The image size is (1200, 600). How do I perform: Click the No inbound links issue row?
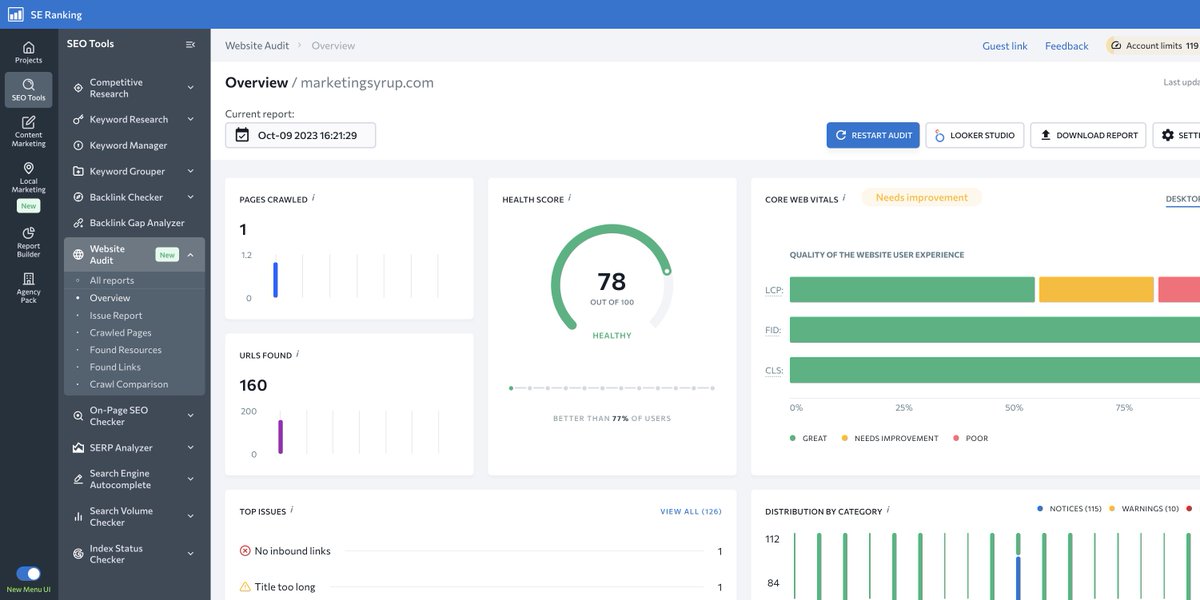coord(481,551)
